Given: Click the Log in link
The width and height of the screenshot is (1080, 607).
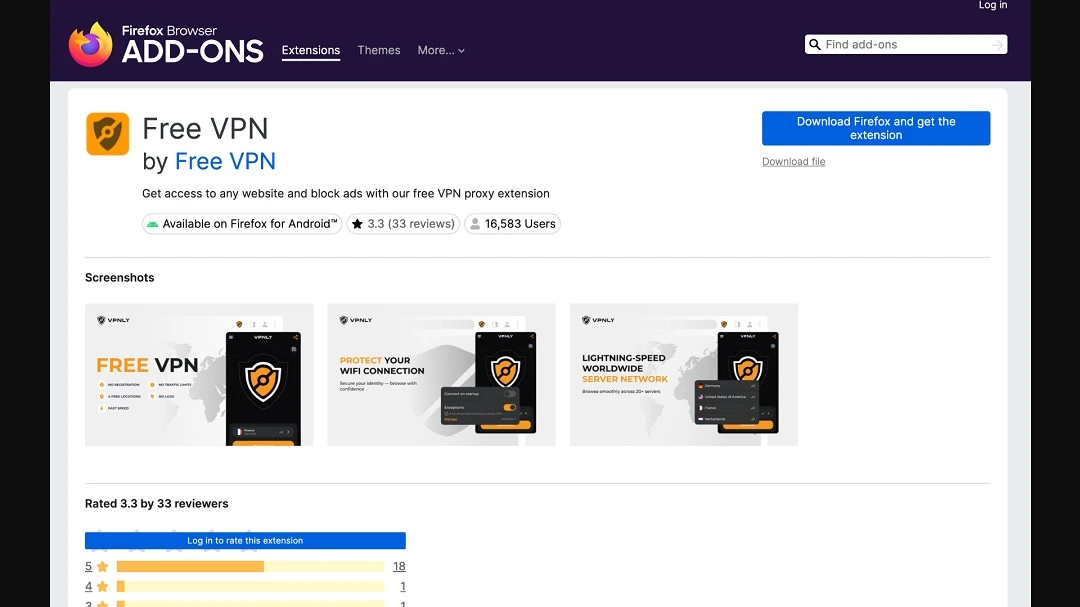Looking at the screenshot, I should (x=992, y=5).
